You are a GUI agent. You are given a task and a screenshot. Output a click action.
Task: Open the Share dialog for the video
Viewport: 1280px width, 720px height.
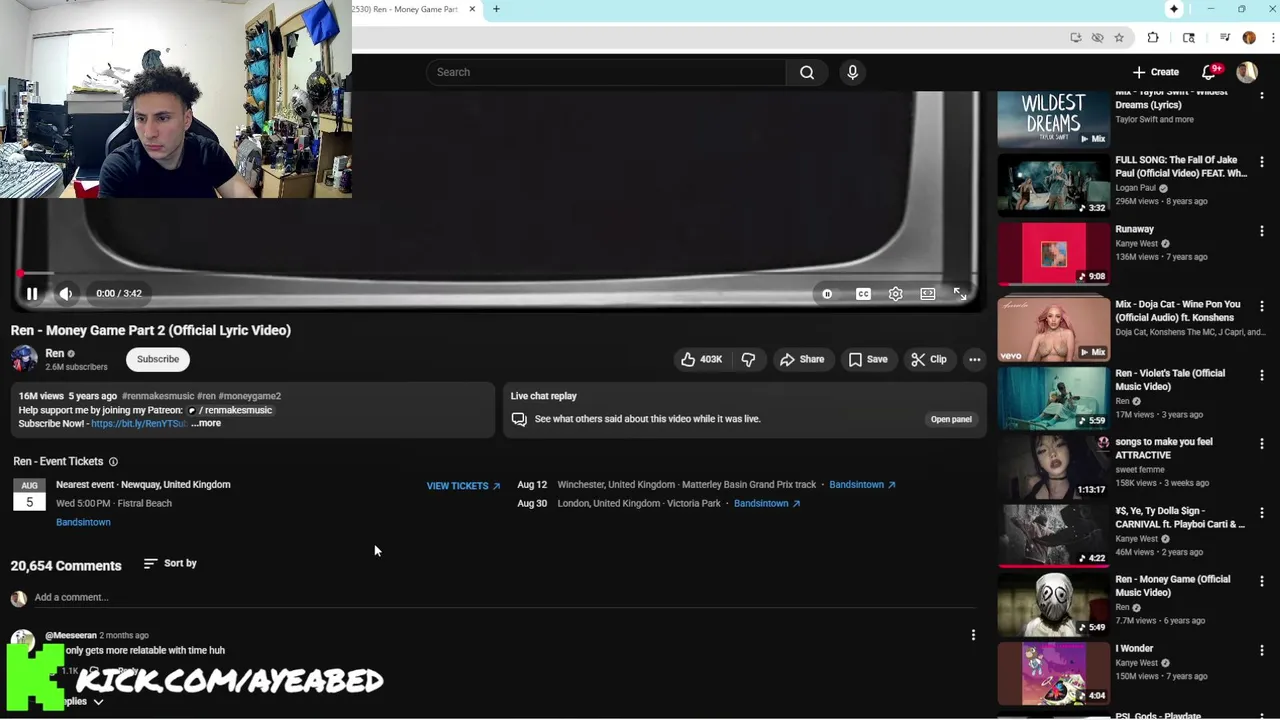802,359
